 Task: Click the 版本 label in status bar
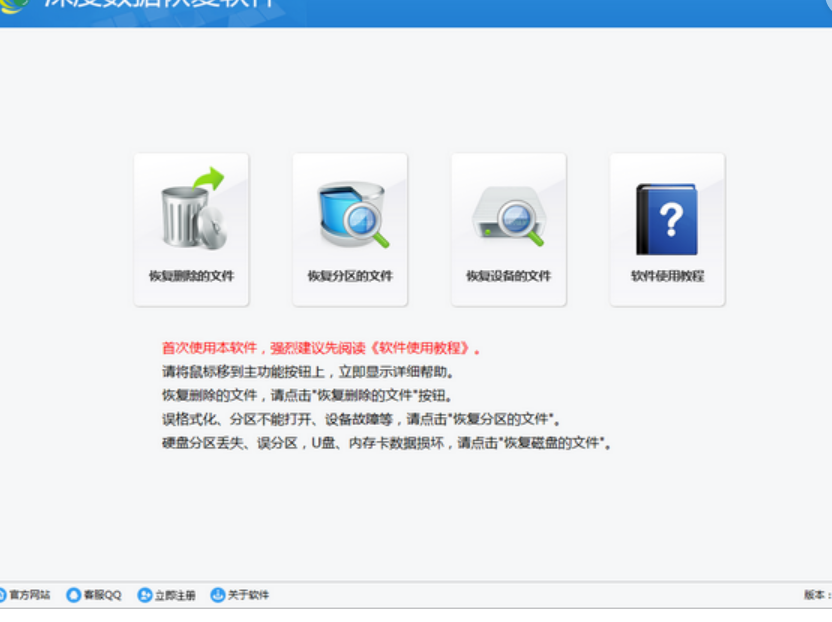[x=816, y=595]
